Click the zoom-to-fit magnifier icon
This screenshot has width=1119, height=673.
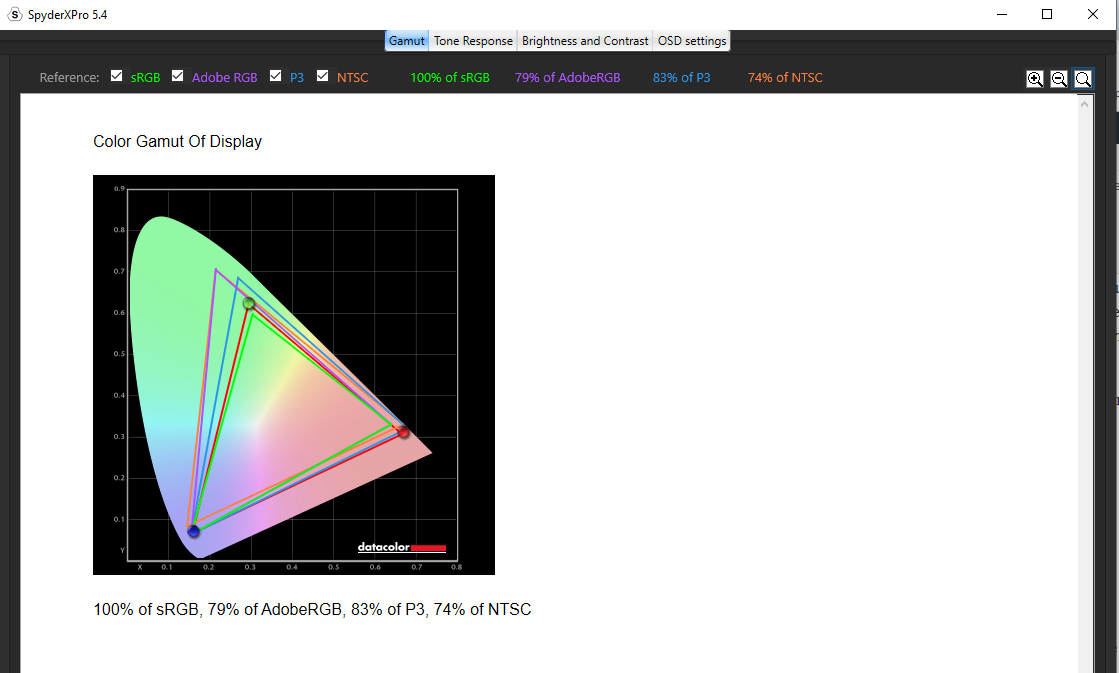click(x=1083, y=79)
